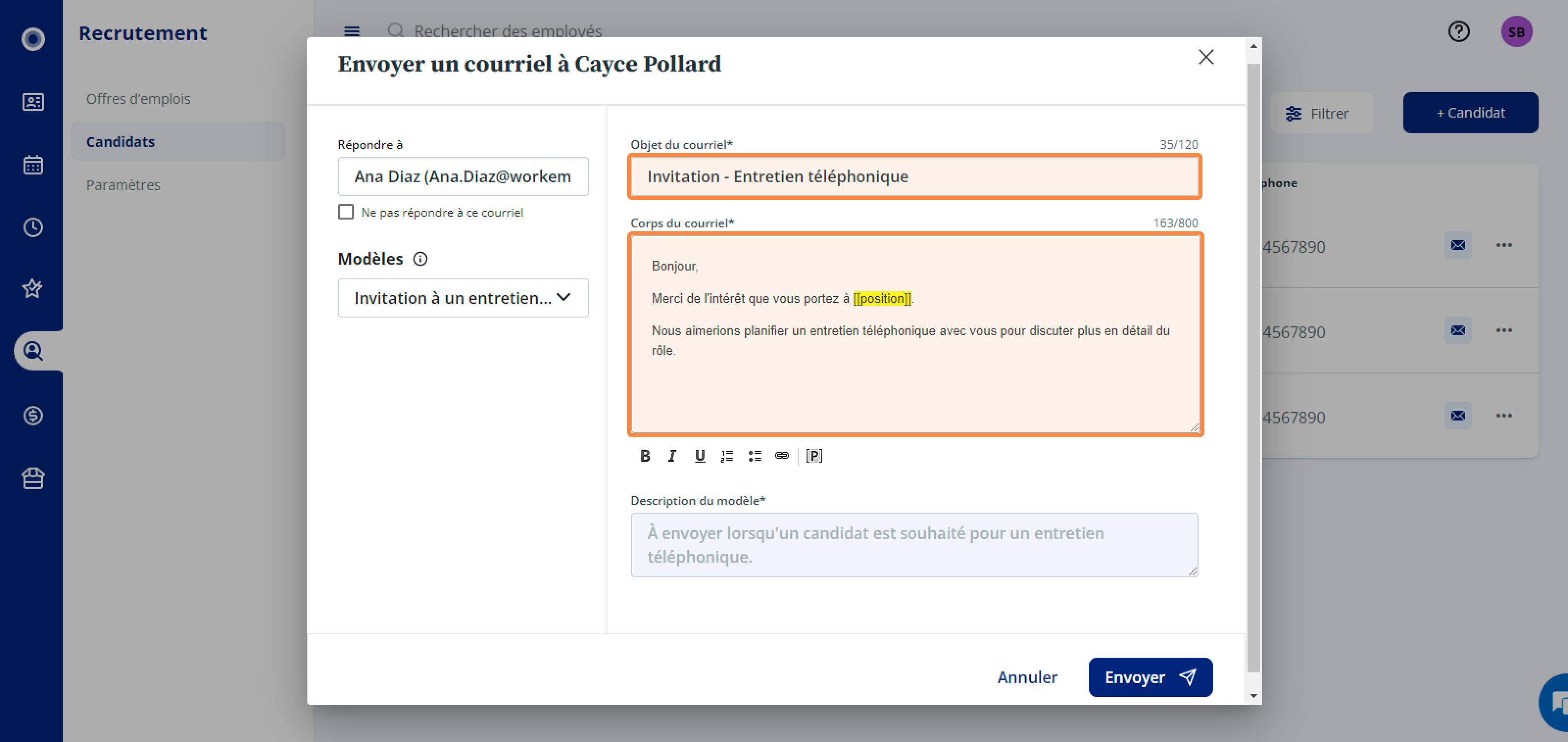Viewport: 1568px width, 742px height.
Task: Check 'Ne pas répondre à ce courriel'
Action: [x=346, y=212]
